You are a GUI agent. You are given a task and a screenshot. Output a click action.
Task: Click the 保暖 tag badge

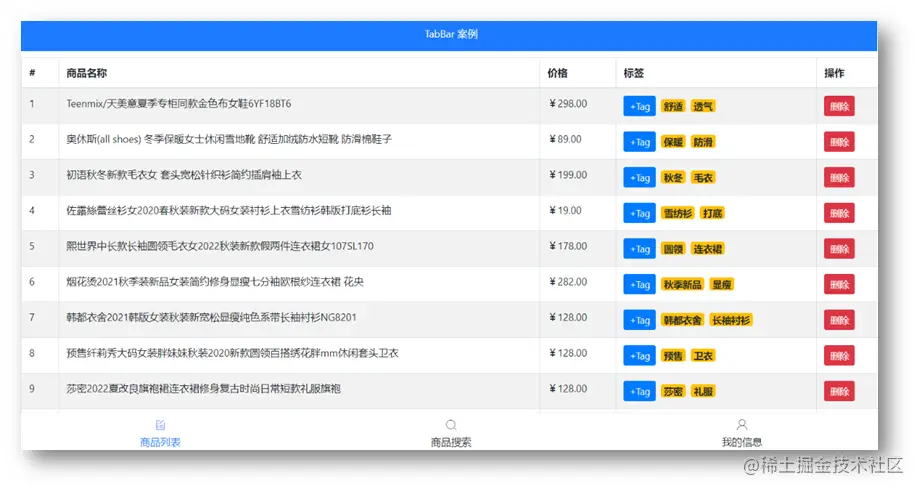coord(673,142)
